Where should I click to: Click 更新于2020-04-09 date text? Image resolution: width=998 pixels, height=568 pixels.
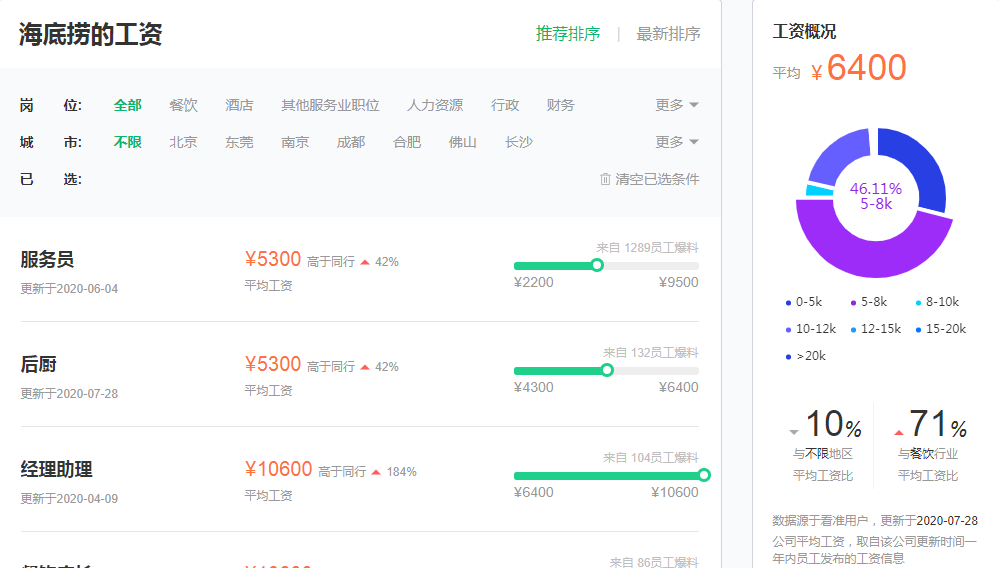click(69, 499)
